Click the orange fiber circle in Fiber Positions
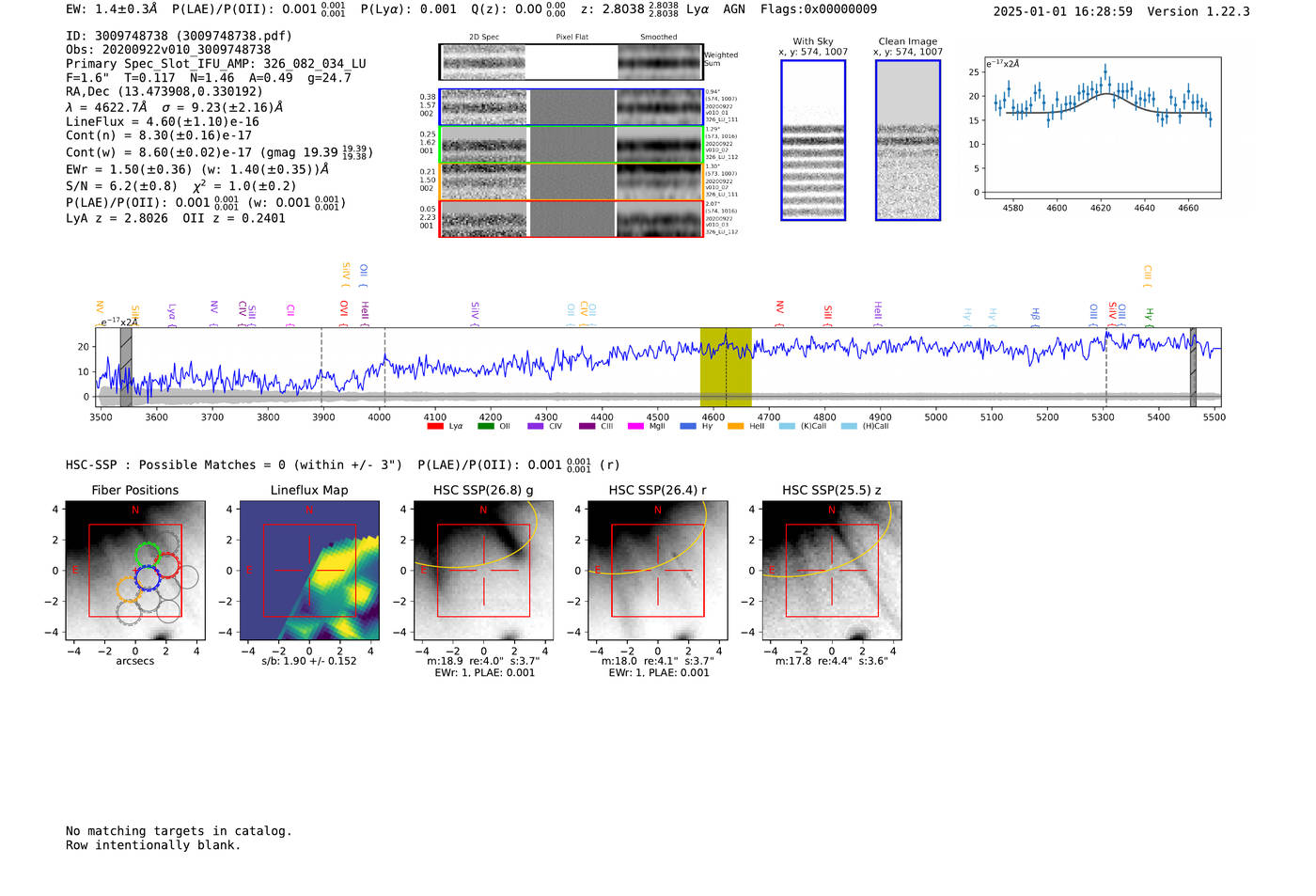The height and width of the screenshot is (896, 1316). (130, 589)
